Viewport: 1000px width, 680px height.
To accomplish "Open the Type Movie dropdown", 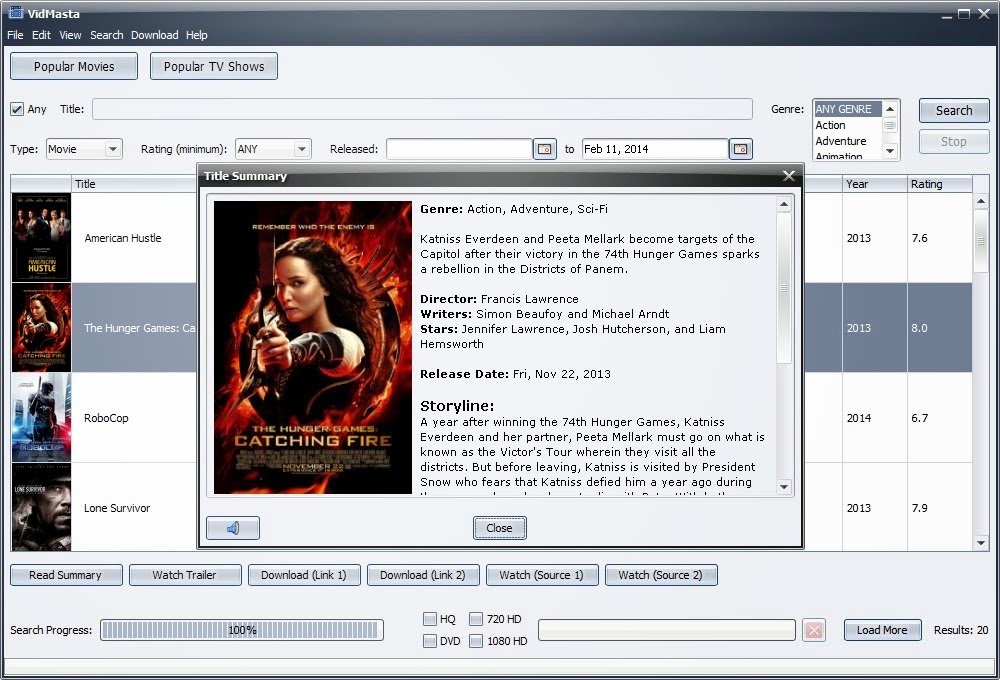I will pos(112,149).
